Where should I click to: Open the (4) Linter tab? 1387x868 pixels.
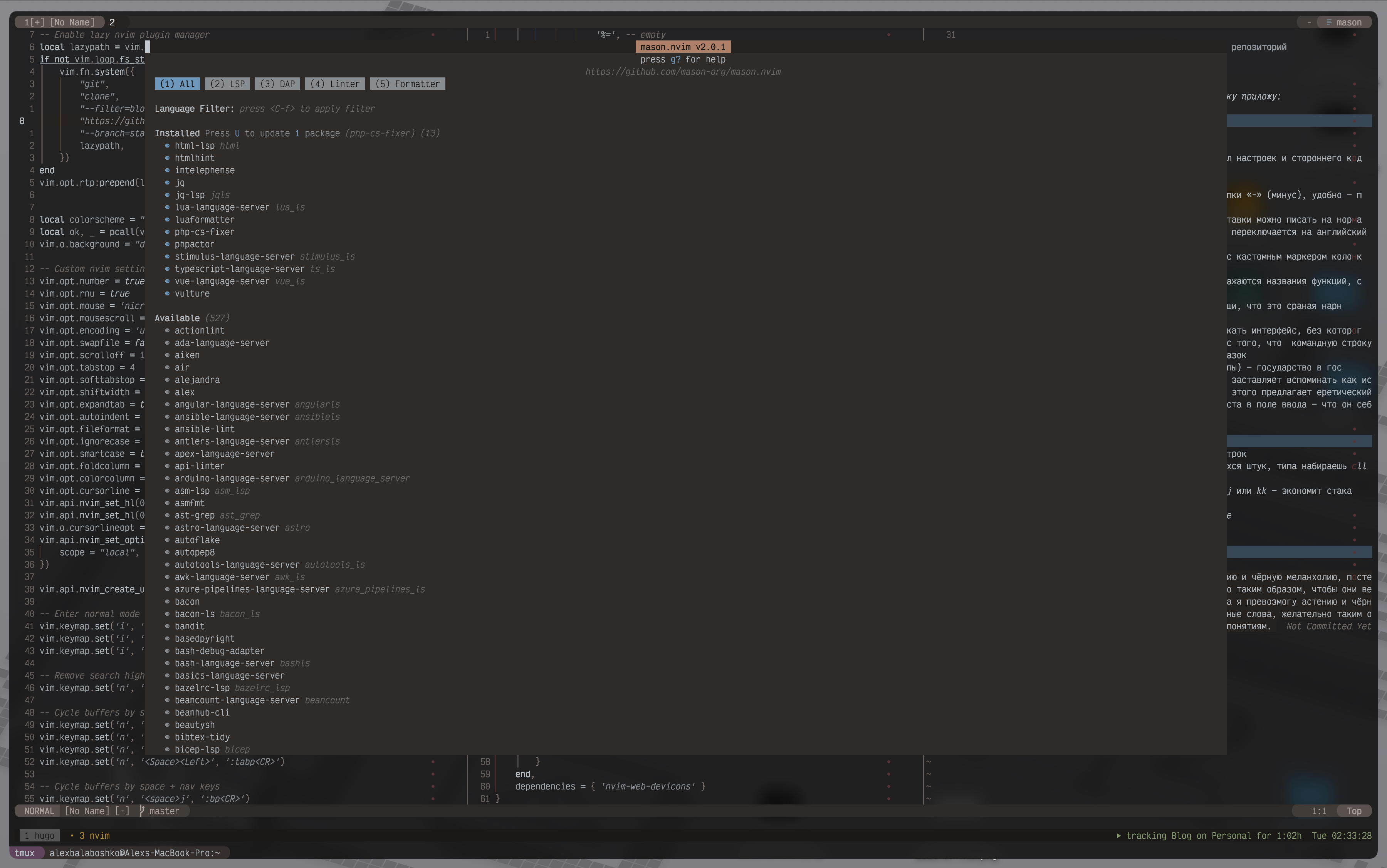tap(335, 84)
